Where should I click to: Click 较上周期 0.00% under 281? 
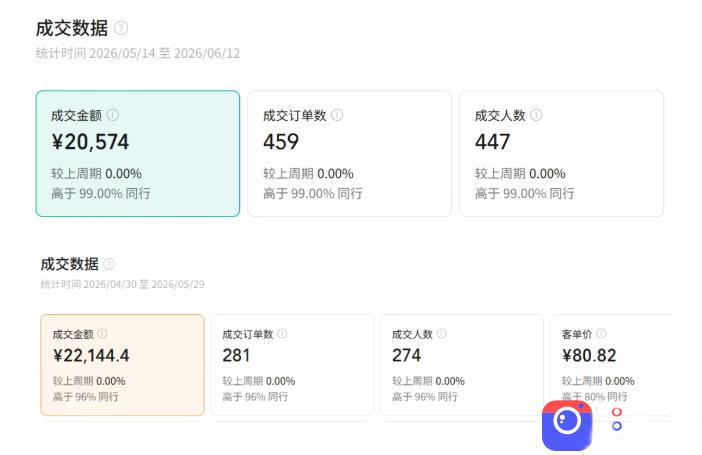(259, 381)
